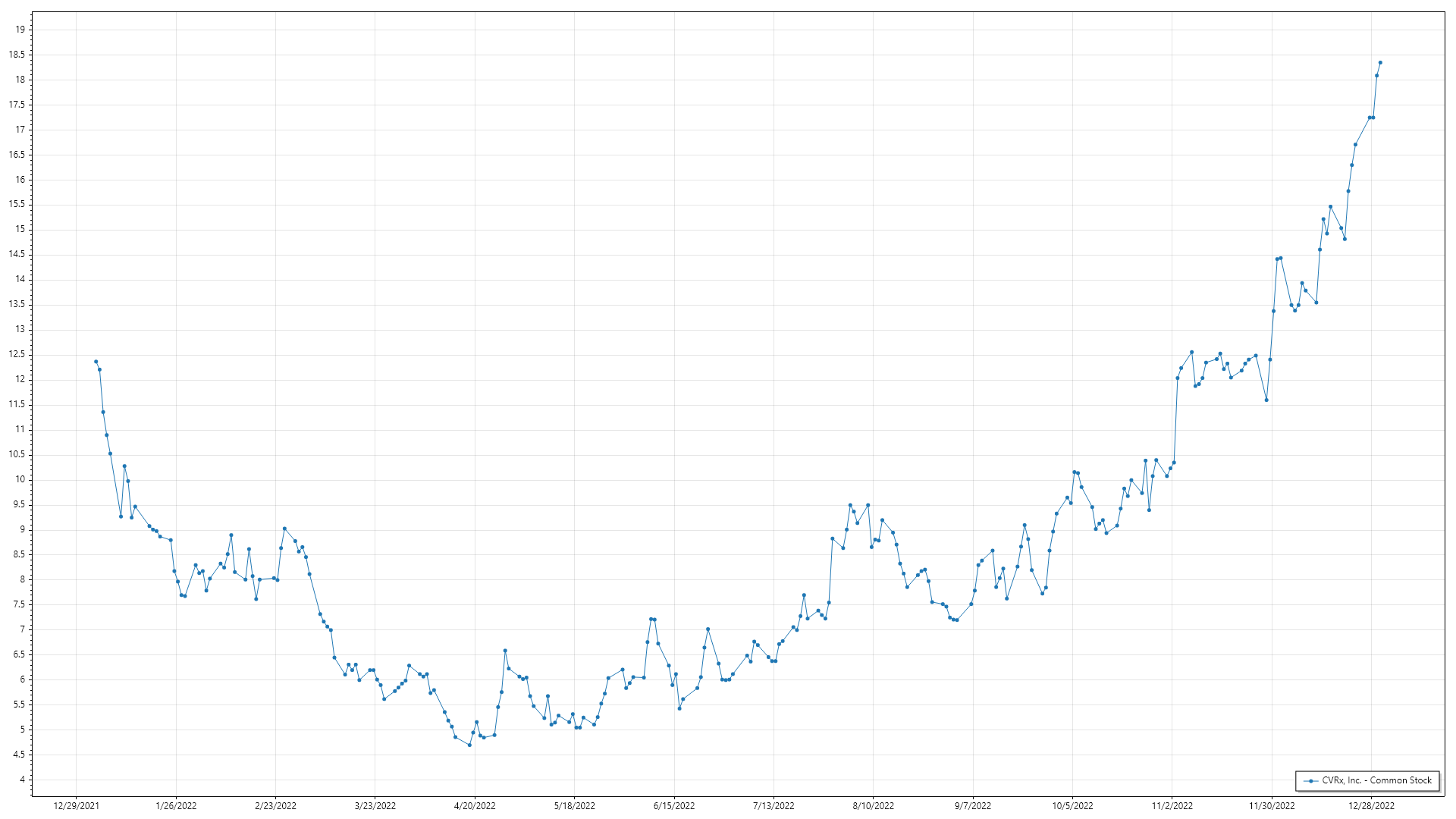Click the CVRx, Inc. - Common Stock legend entry
The width and height of the screenshot is (1456, 819).
1367,780
